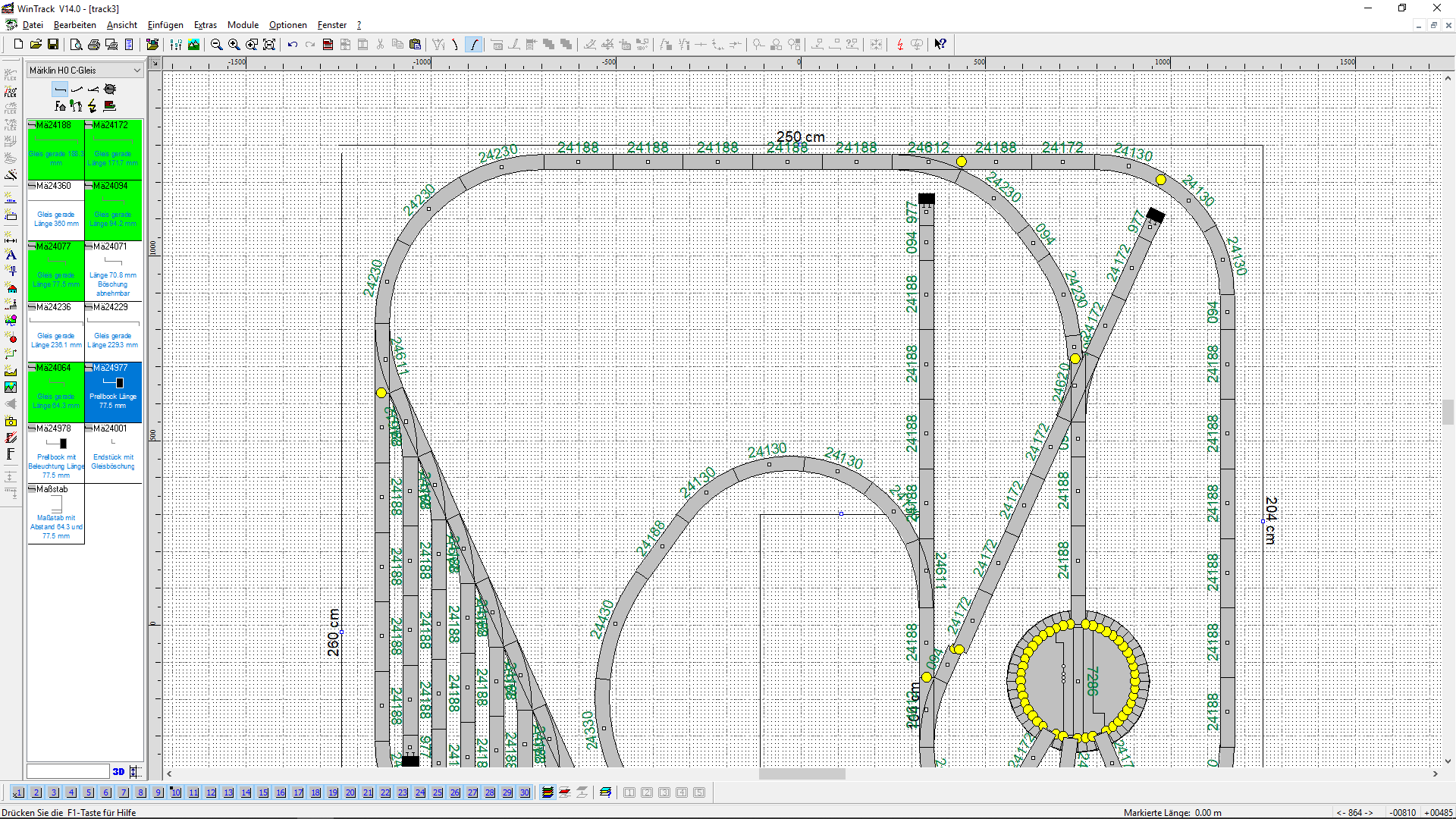The height and width of the screenshot is (819, 1456).
Task: Select track piece Mä24071
Action: 113,271
